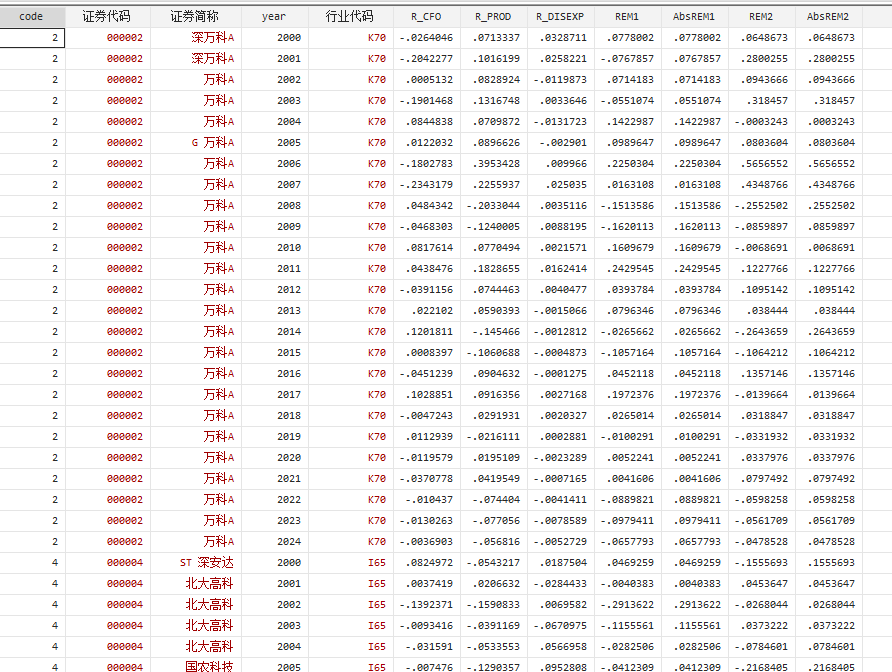Click AbsREM2 value .2552502
This screenshot has width=892, height=672.
pos(831,206)
